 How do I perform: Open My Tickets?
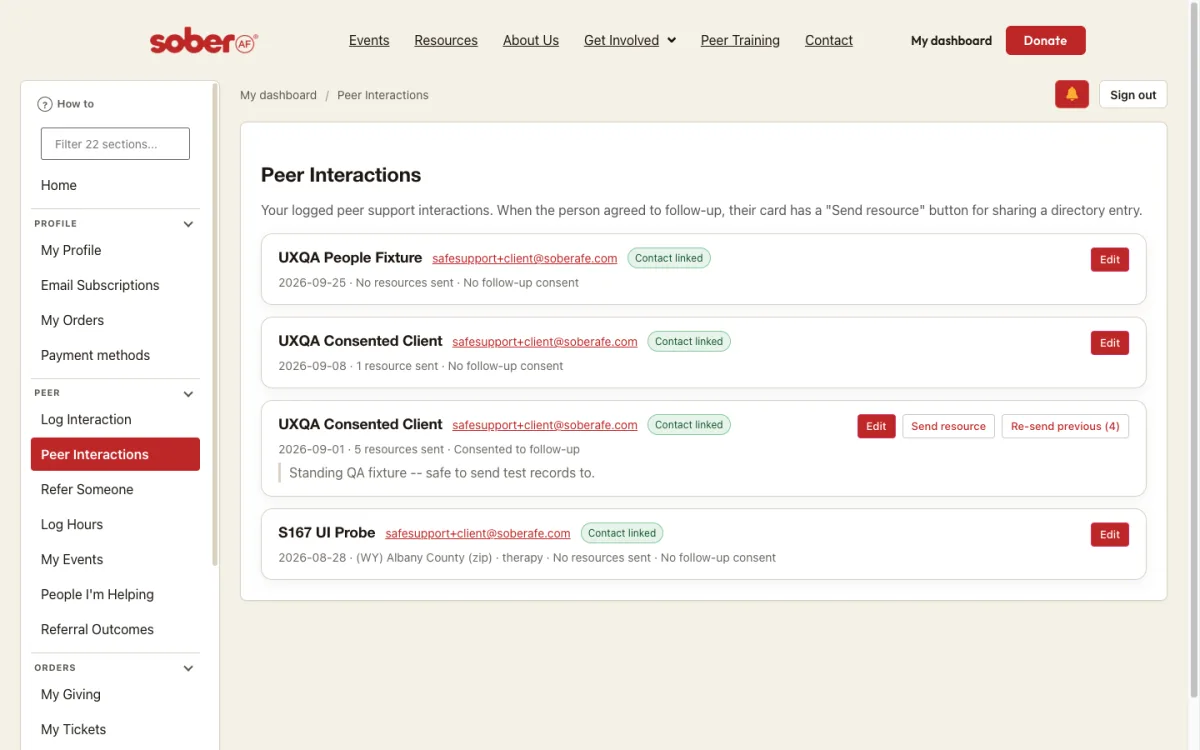pyautogui.click(x=115, y=729)
